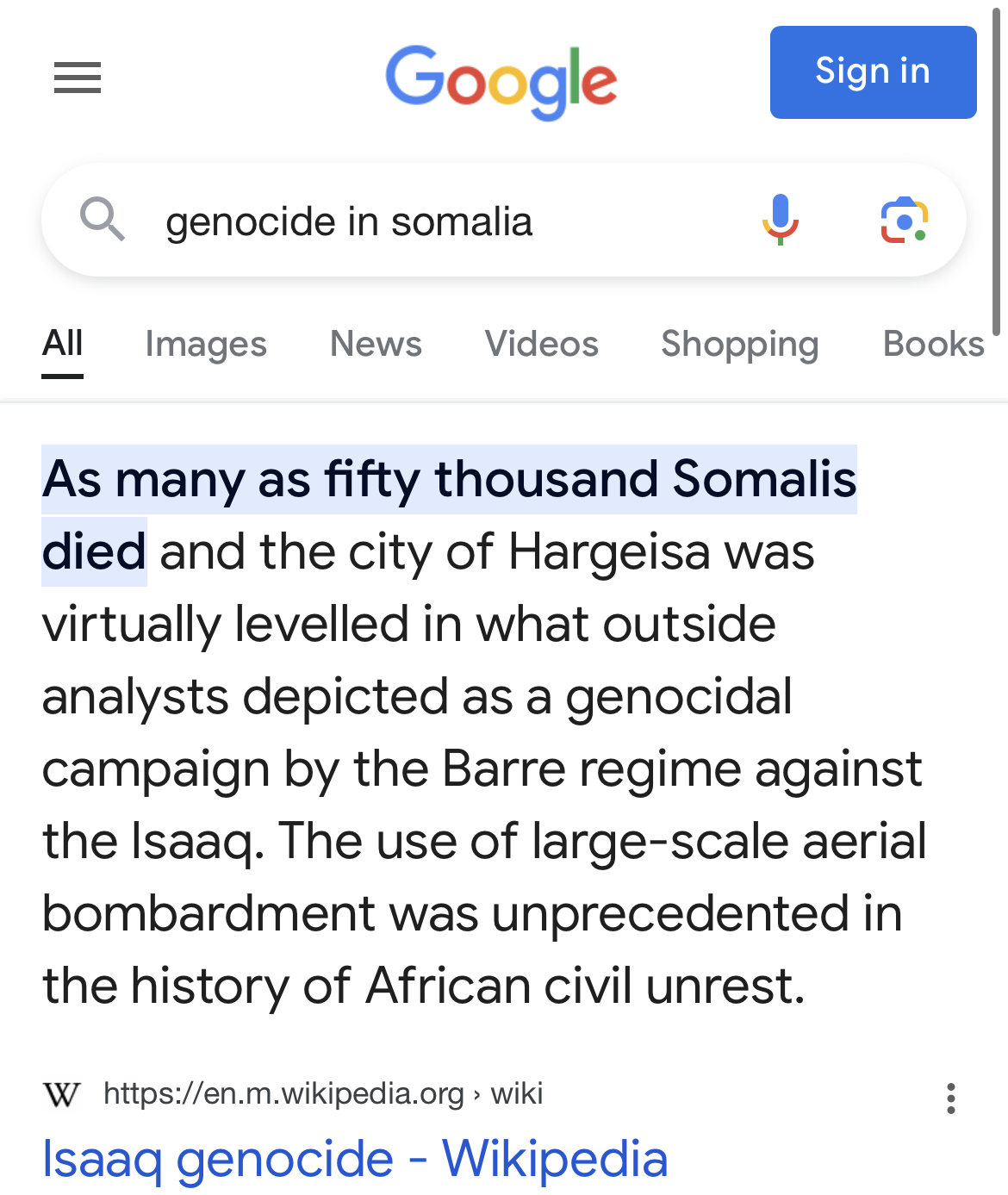Screen dimensions: 1008x1195
Task: Start voice search with the microphone
Action: tap(781, 220)
